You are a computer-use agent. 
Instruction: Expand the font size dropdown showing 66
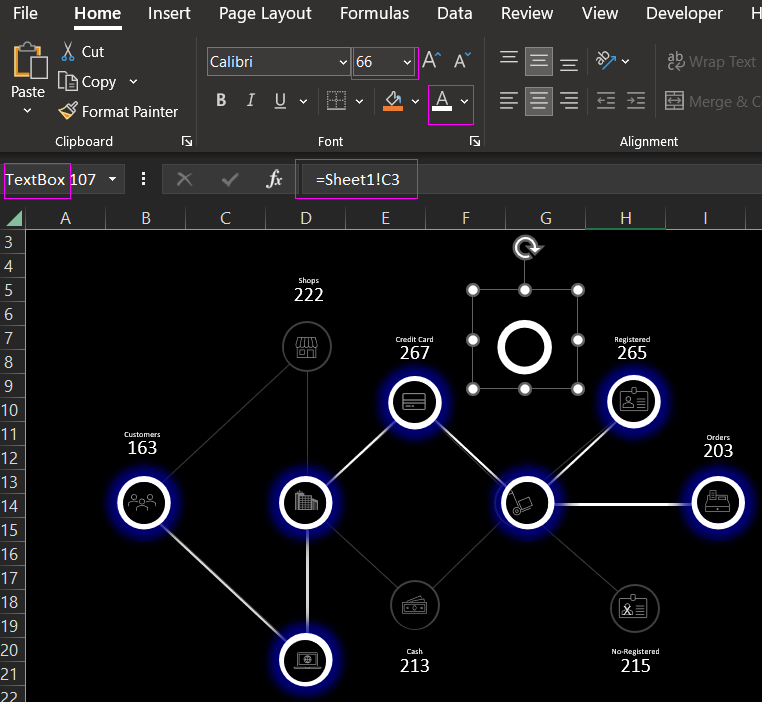pos(407,62)
